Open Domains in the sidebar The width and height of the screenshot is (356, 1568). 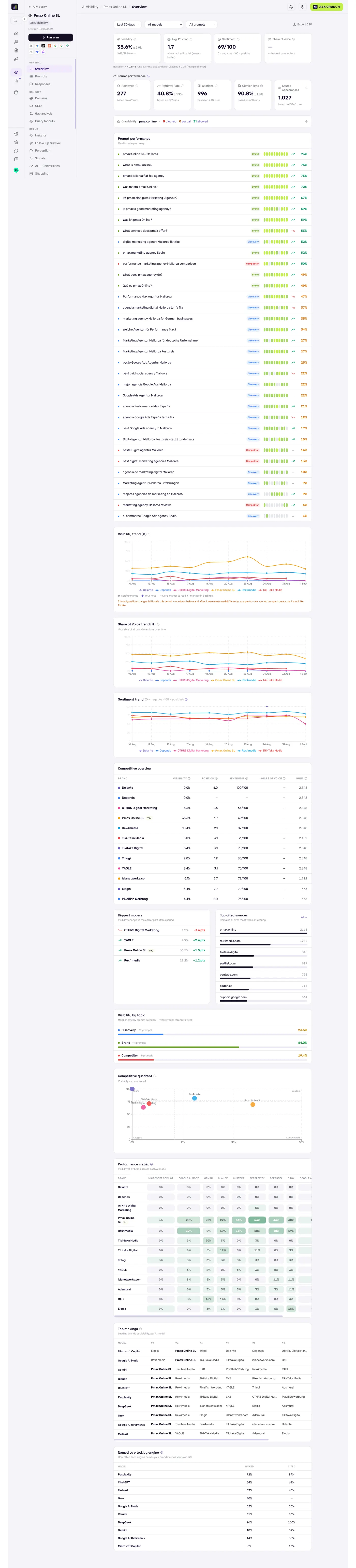(50, 98)
